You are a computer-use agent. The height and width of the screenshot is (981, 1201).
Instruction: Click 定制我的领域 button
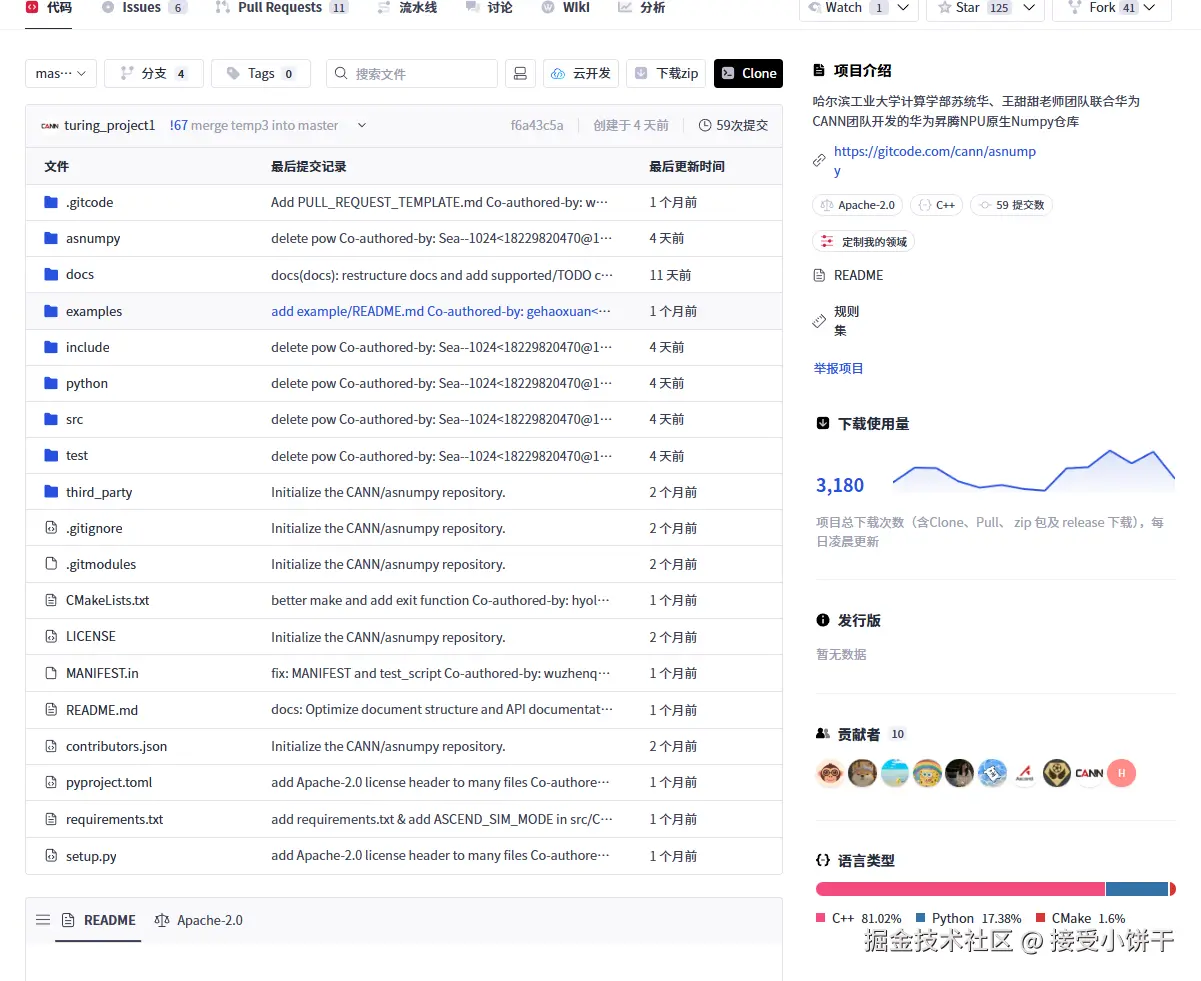pos(864,242)
